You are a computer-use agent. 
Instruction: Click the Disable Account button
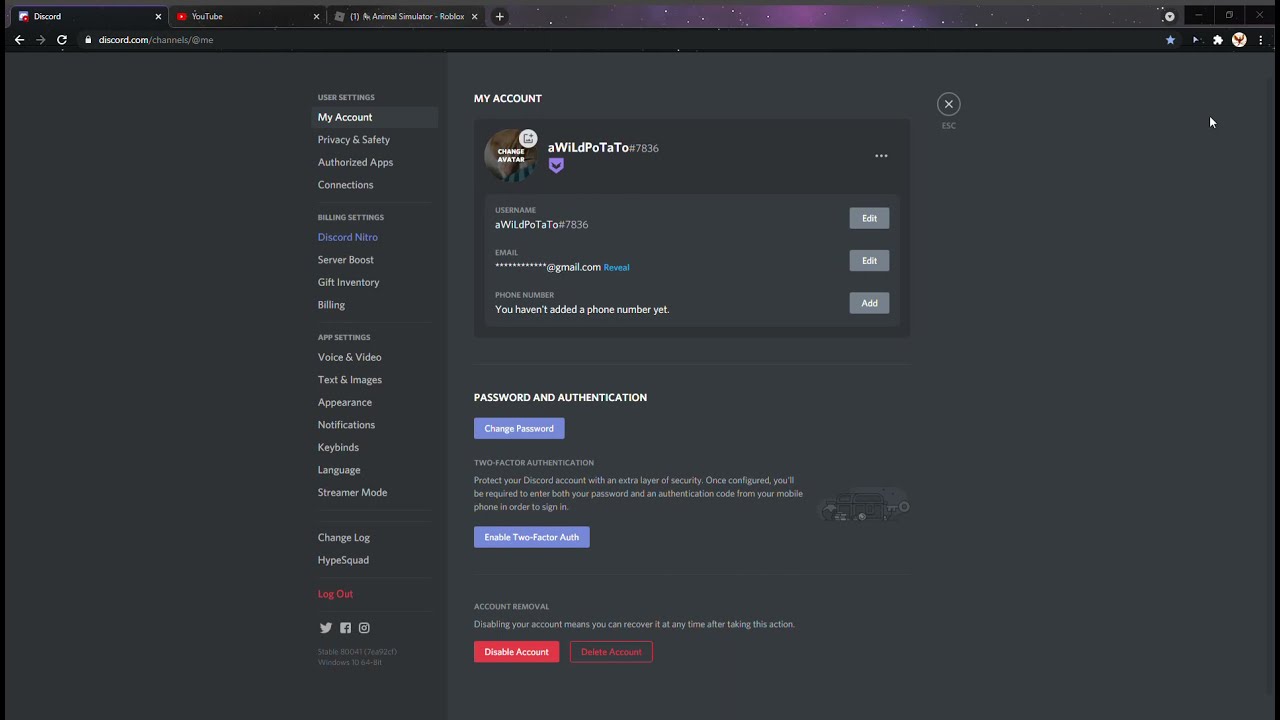[516, 652]
